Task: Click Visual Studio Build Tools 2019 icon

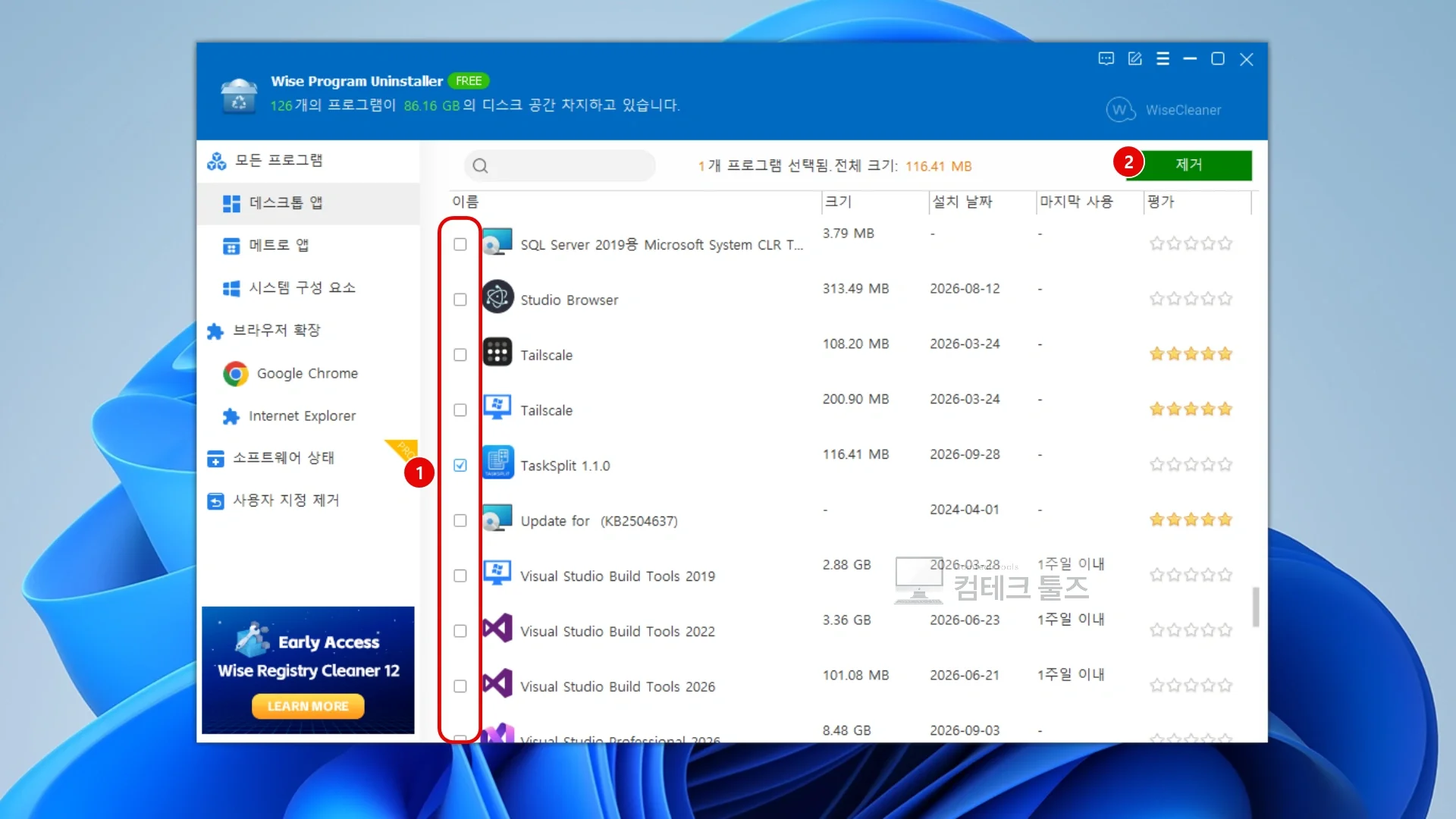Action: click(498, 573)
